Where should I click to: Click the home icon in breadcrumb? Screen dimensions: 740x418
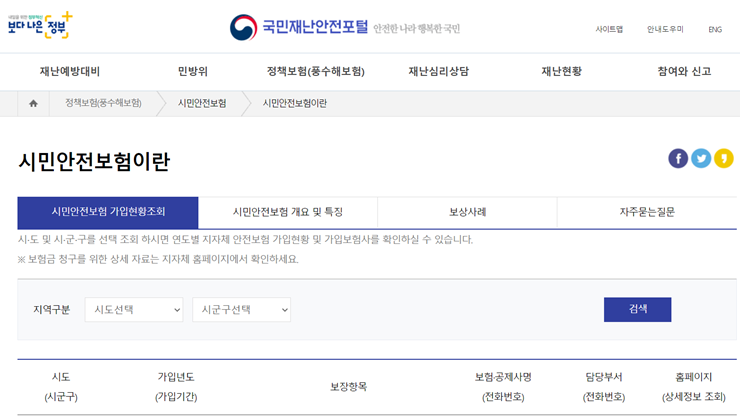tap(33, 103)
